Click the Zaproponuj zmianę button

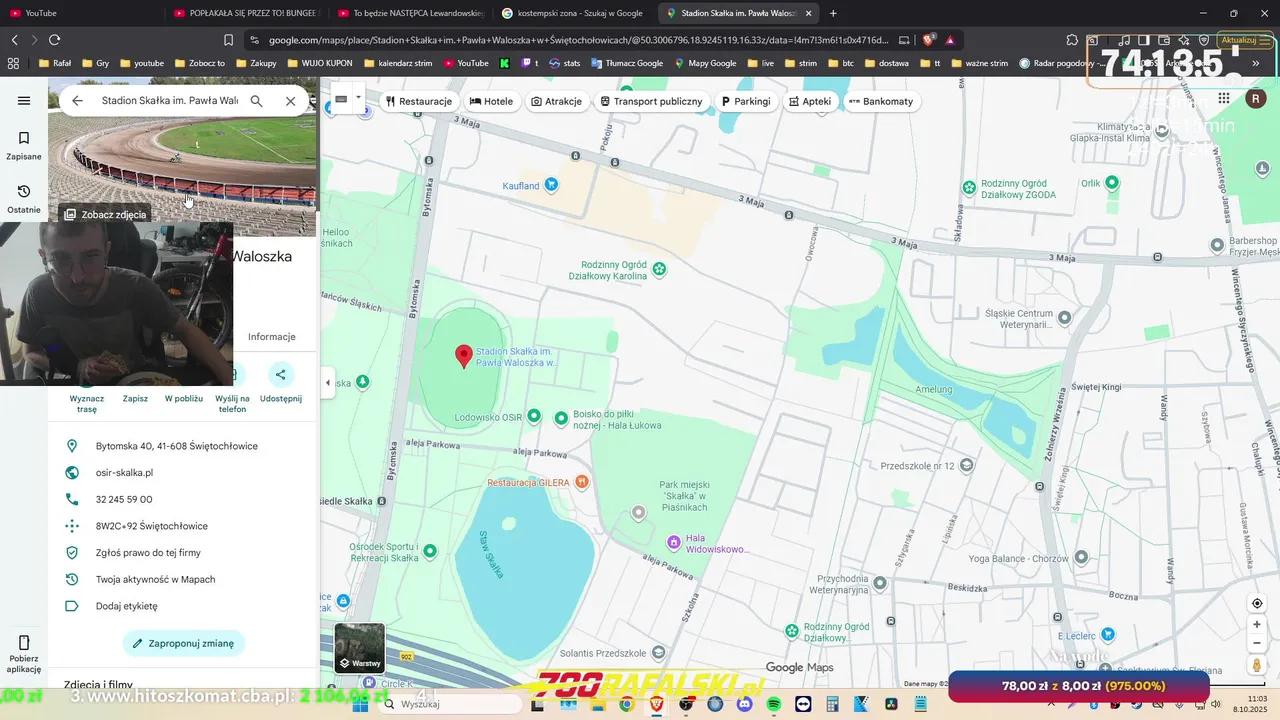pos(184,643)
